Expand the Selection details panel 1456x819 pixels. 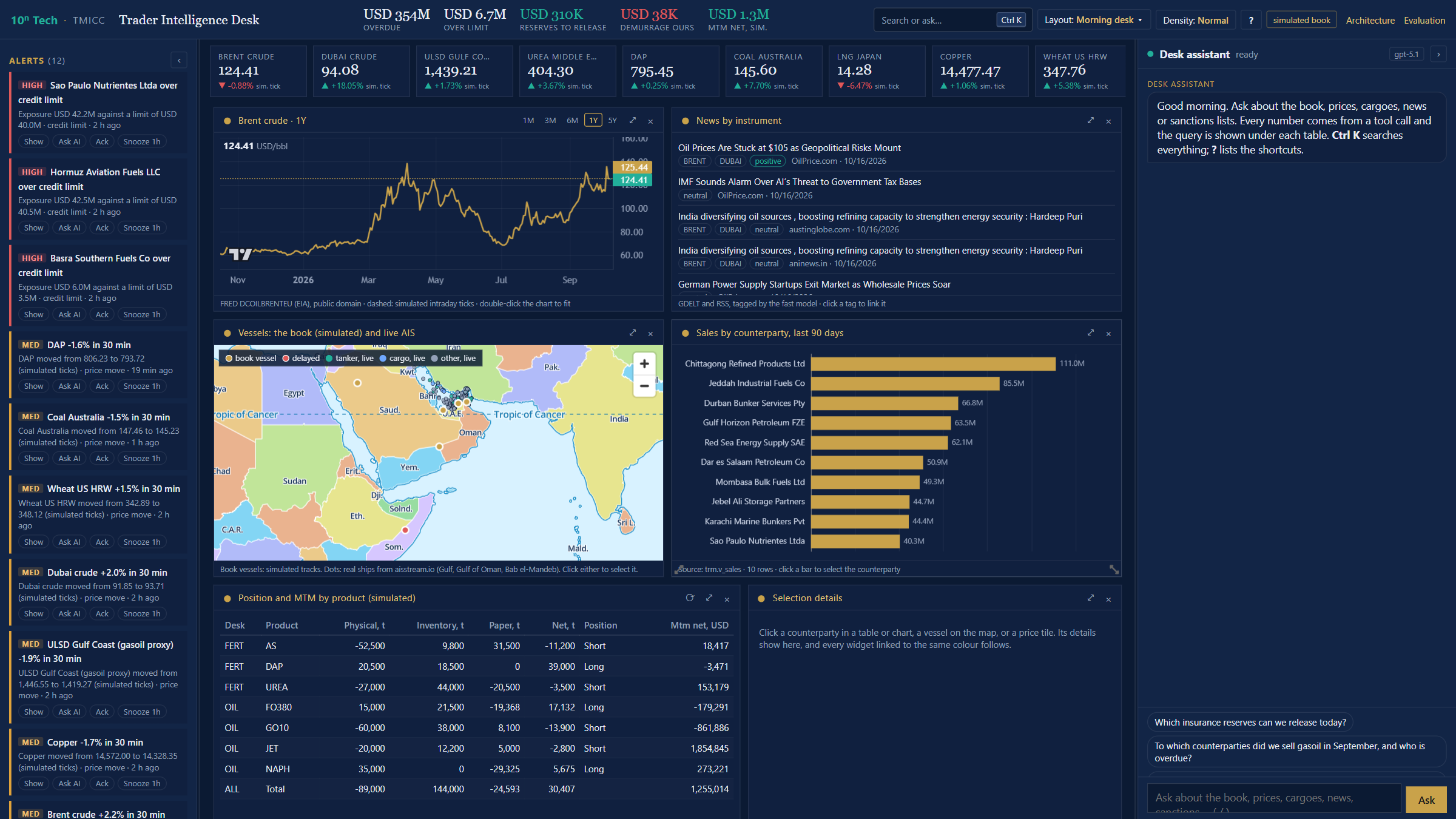(x=1091, y=598)
